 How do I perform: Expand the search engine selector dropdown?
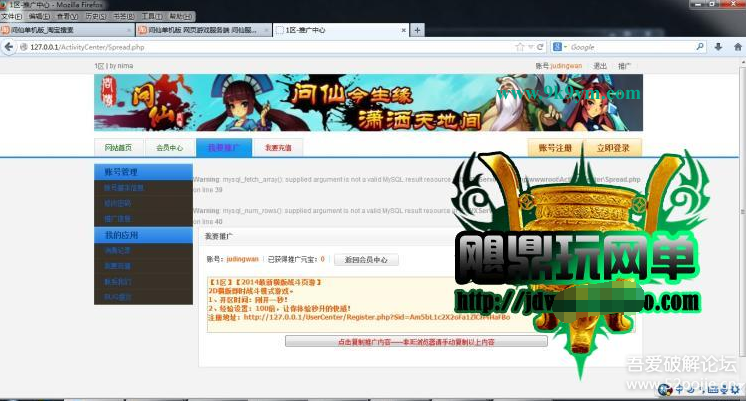pos(563,47)
